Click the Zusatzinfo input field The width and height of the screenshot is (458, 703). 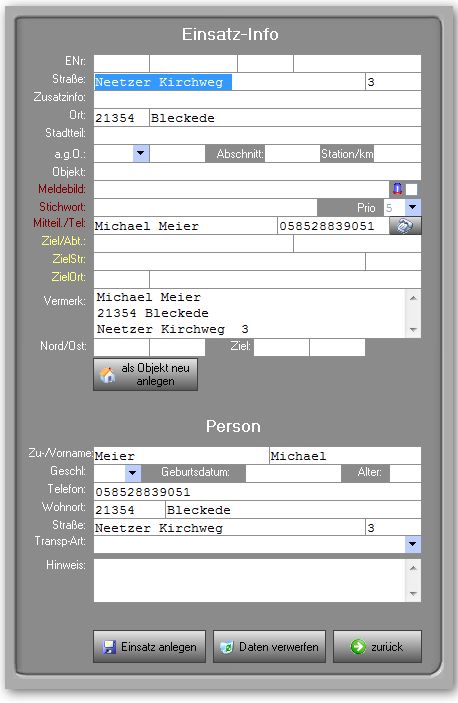click(x=257, y=100)
